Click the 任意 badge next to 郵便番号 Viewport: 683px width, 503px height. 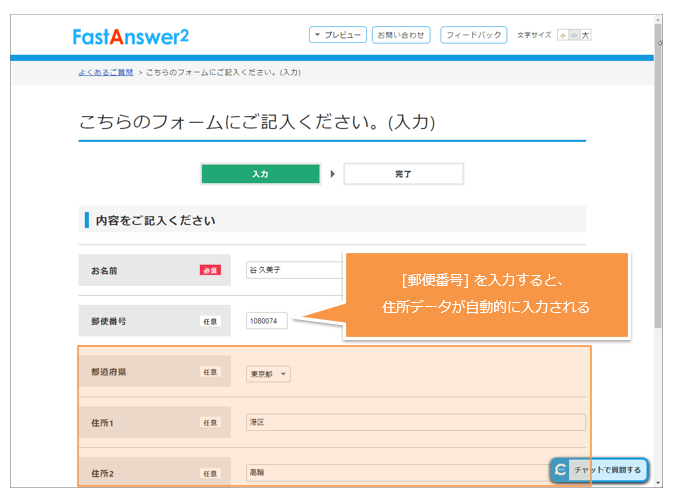coord(210,321)
